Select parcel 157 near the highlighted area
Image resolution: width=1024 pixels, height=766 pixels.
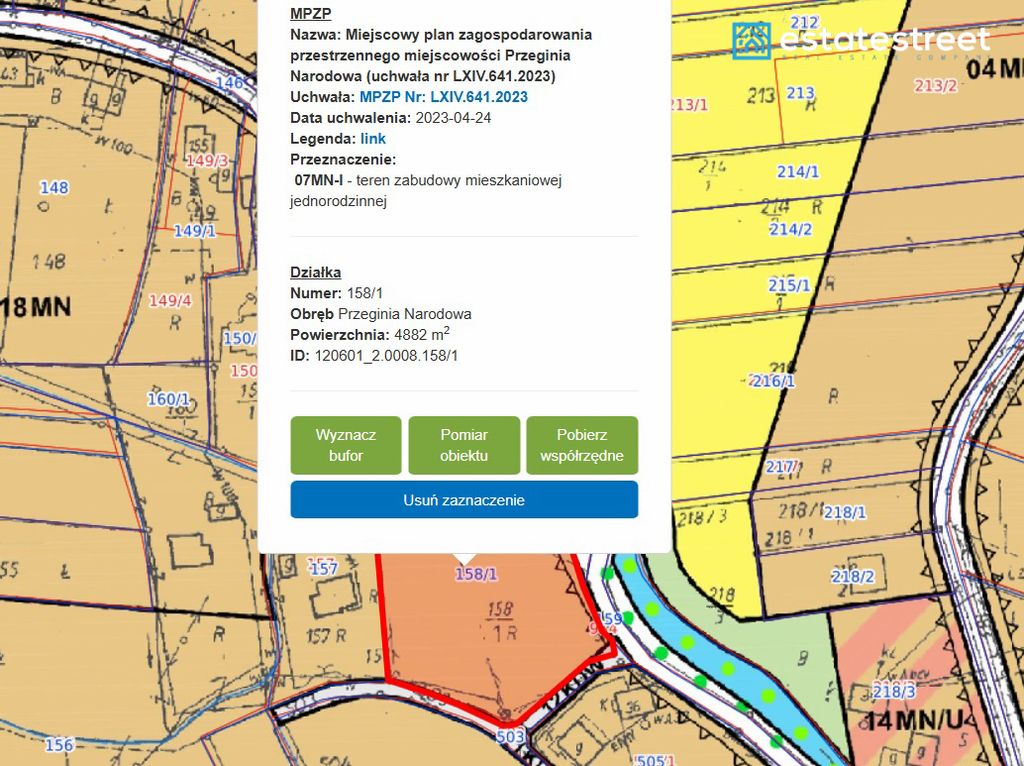[x=326, y=566]
